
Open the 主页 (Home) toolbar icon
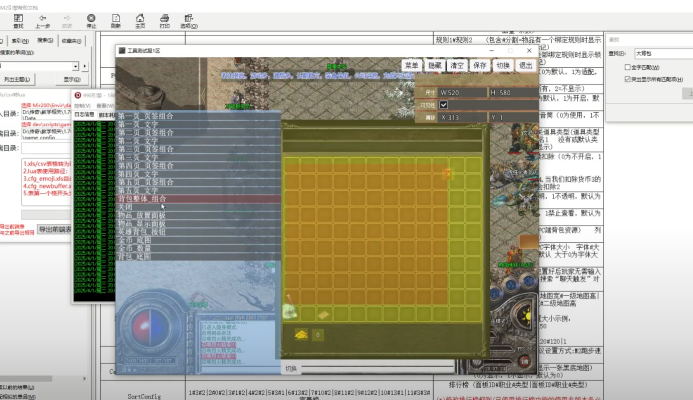click(x=140, y=16)
